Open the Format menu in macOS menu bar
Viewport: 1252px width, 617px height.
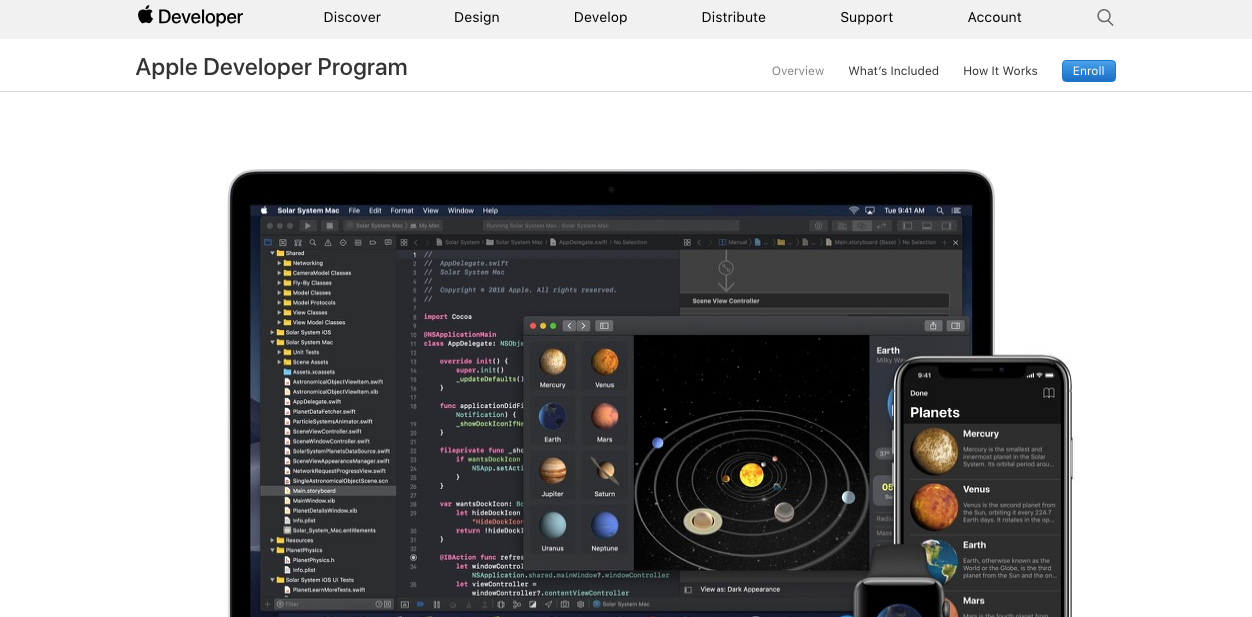click(402, 210)
